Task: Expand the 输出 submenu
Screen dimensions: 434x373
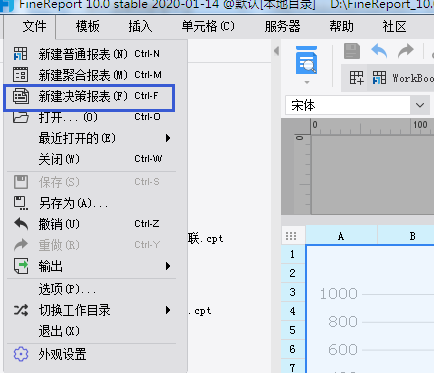Action: pos(91,266)
